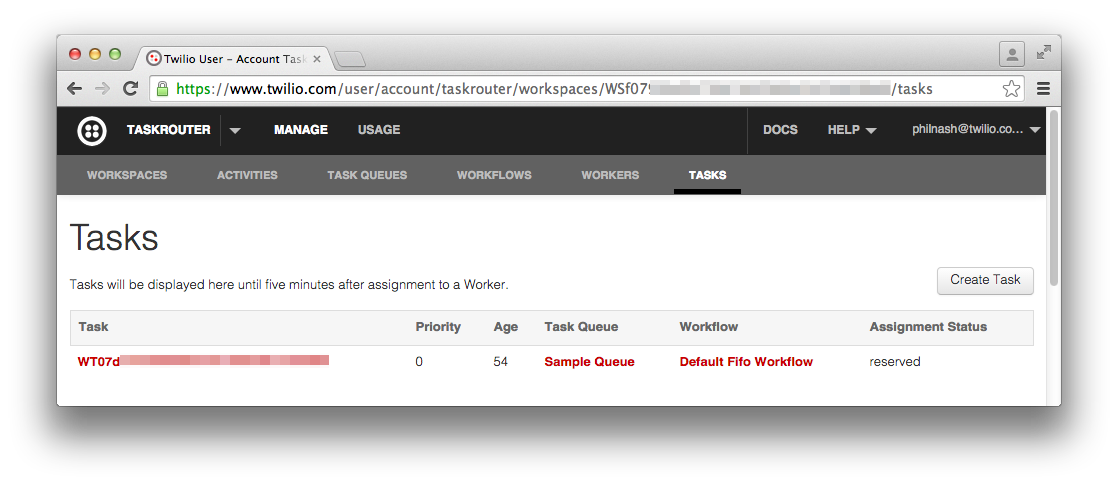Click the Twilio User browser tab title
The width and height of the screenshot is (1118, 485).
point(235,59)
